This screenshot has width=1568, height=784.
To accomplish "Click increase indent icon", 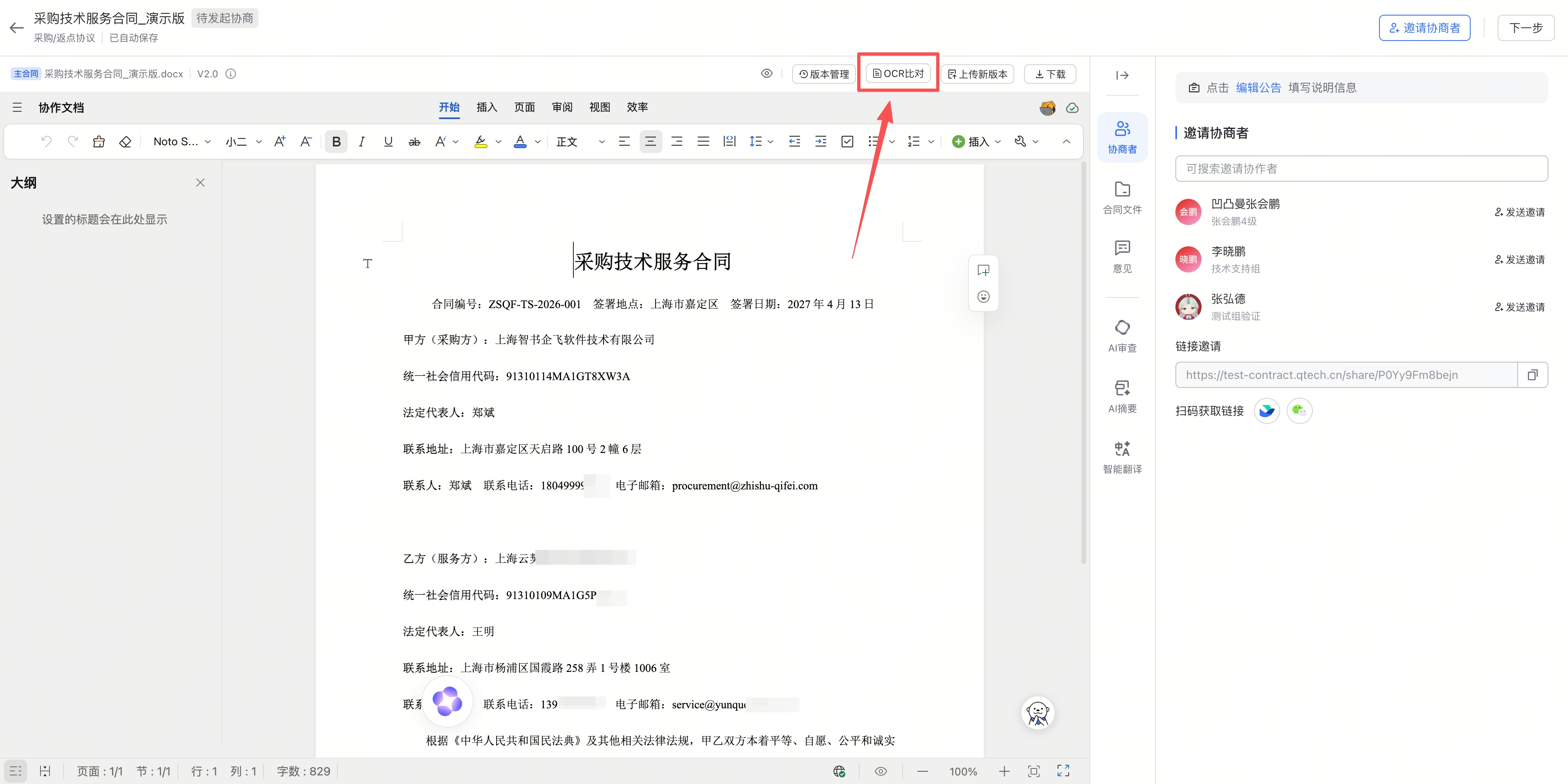I will (x=821, y=142).
